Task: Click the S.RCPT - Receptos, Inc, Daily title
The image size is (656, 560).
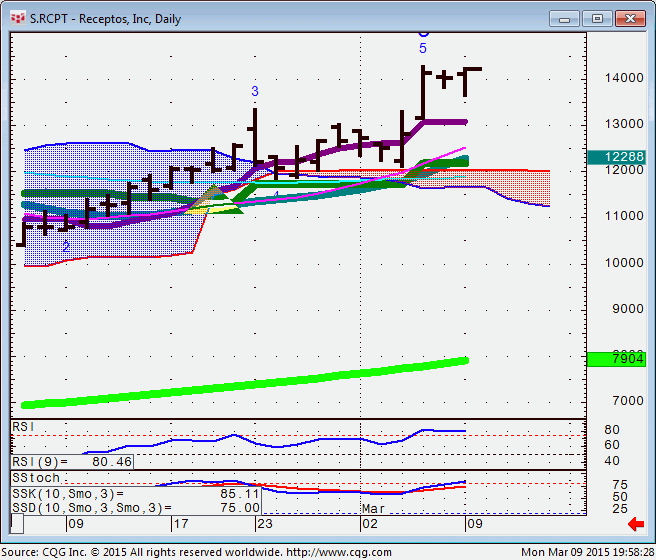Action: 105,19
